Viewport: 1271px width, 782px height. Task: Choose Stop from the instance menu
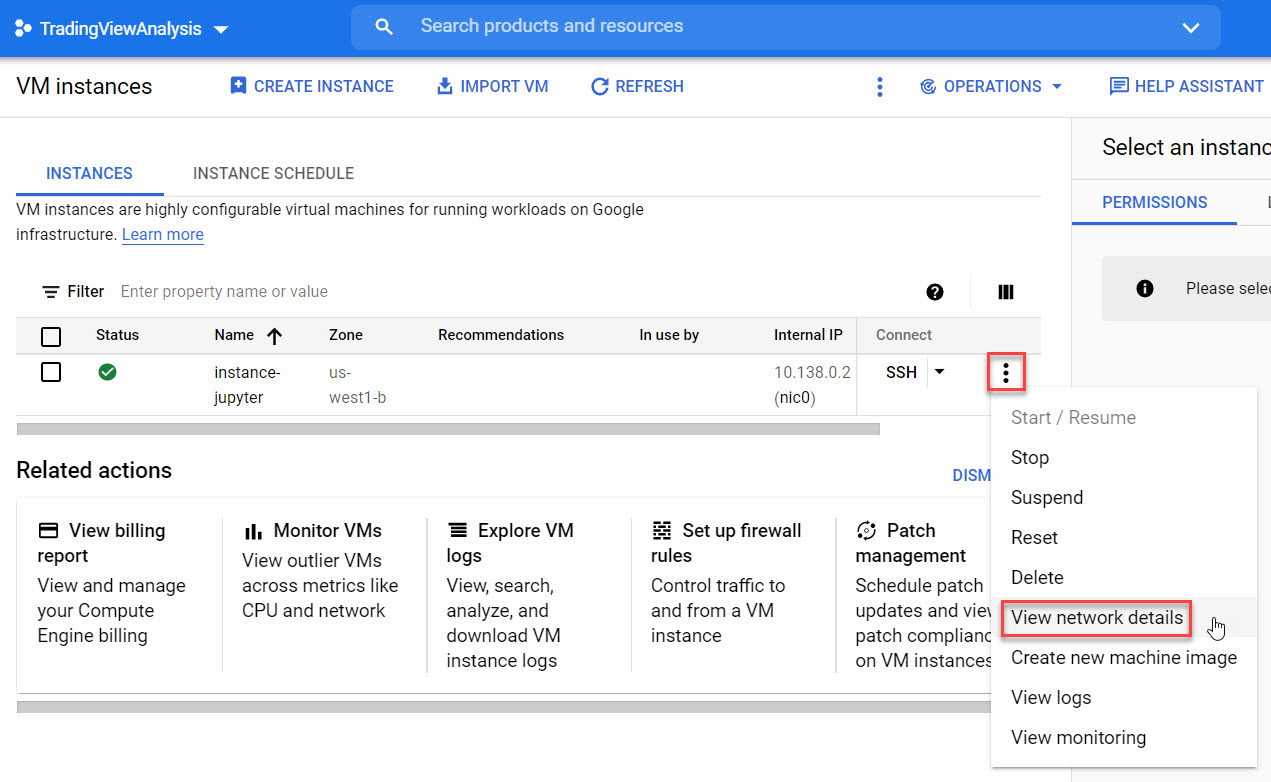(x=1030, y=457)
